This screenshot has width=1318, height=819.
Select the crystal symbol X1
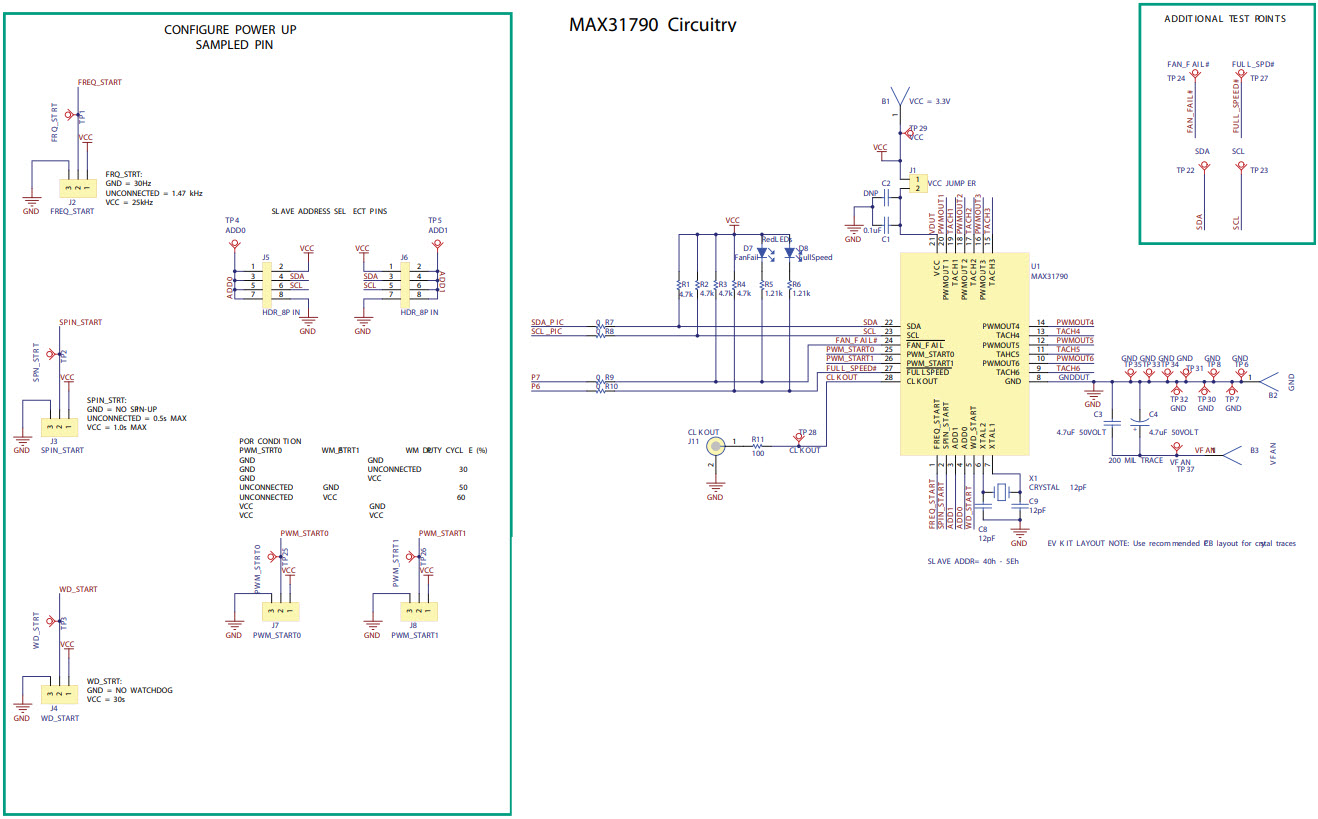pyautogui.click(x=1000, y=490)
